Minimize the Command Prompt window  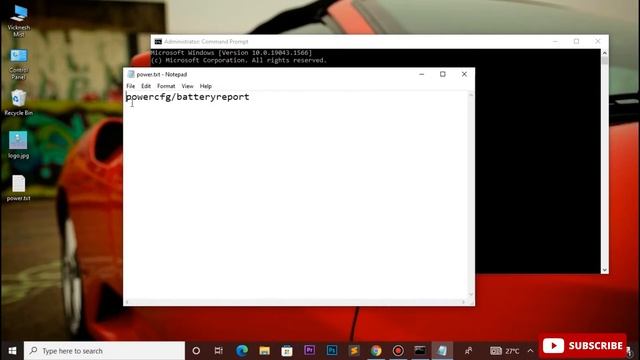click(555, 42)
